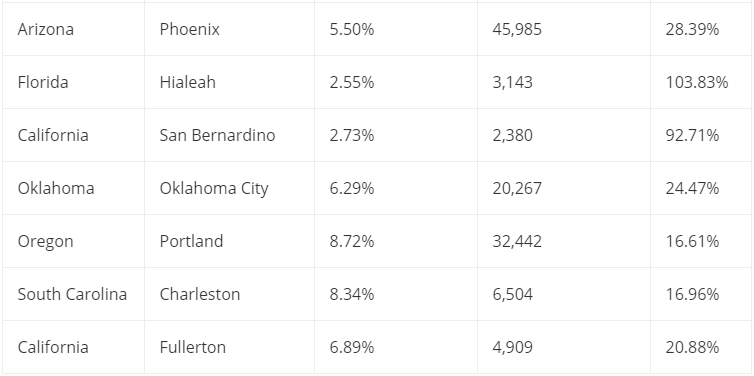Select the 2.73% value cell

coord(396,135)
